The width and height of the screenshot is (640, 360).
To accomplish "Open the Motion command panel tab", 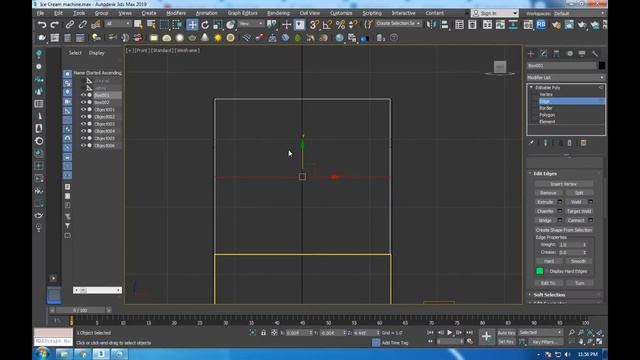I will point(569,53).
